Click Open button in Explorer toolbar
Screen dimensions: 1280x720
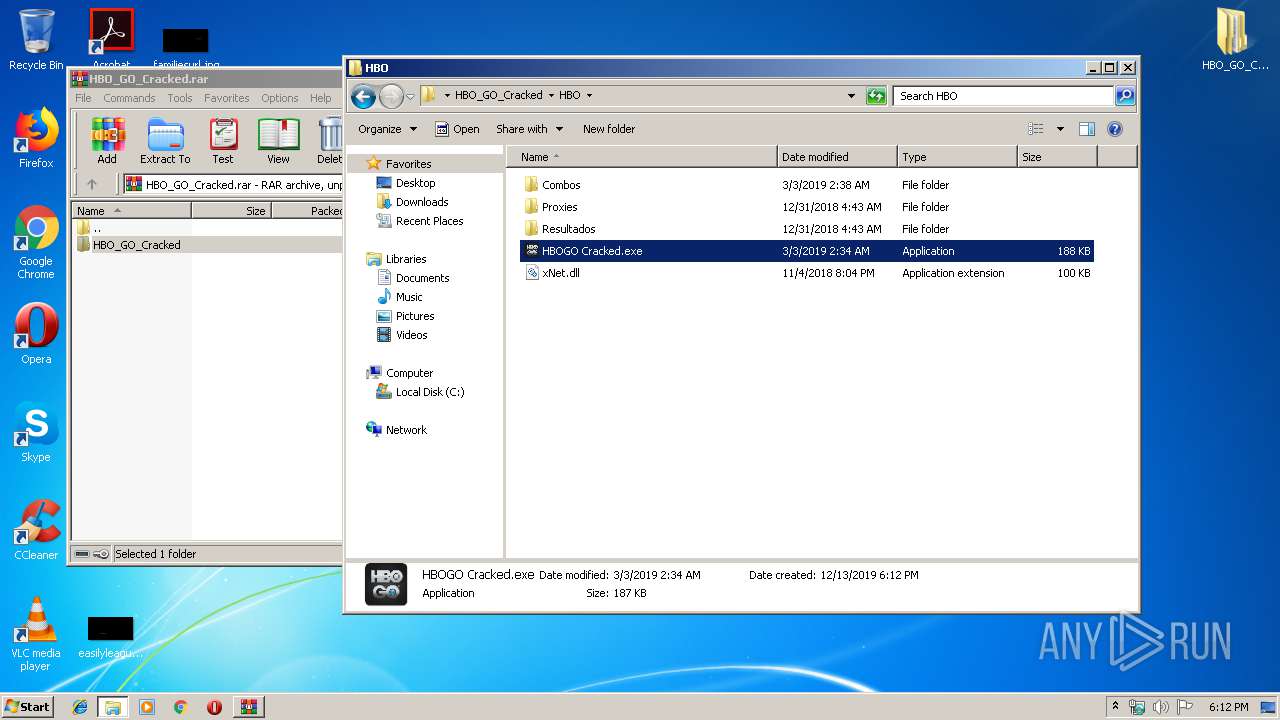[x=457, y=129]
